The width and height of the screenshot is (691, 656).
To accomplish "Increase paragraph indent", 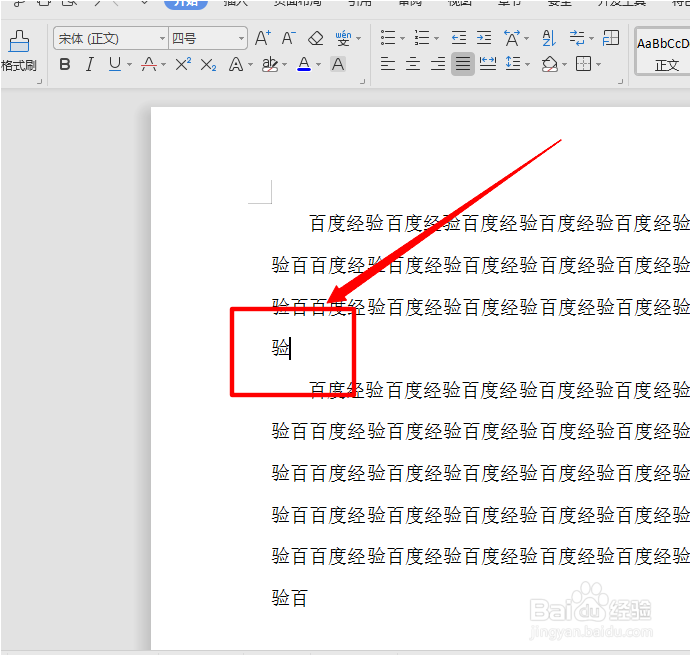I will click(484, 38).
